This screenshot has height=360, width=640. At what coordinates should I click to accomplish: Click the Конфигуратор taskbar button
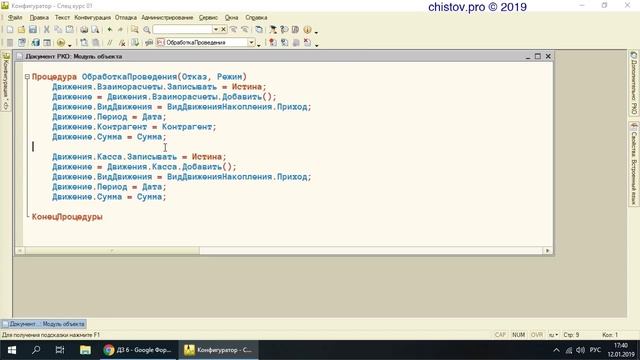tap(218, 350)
